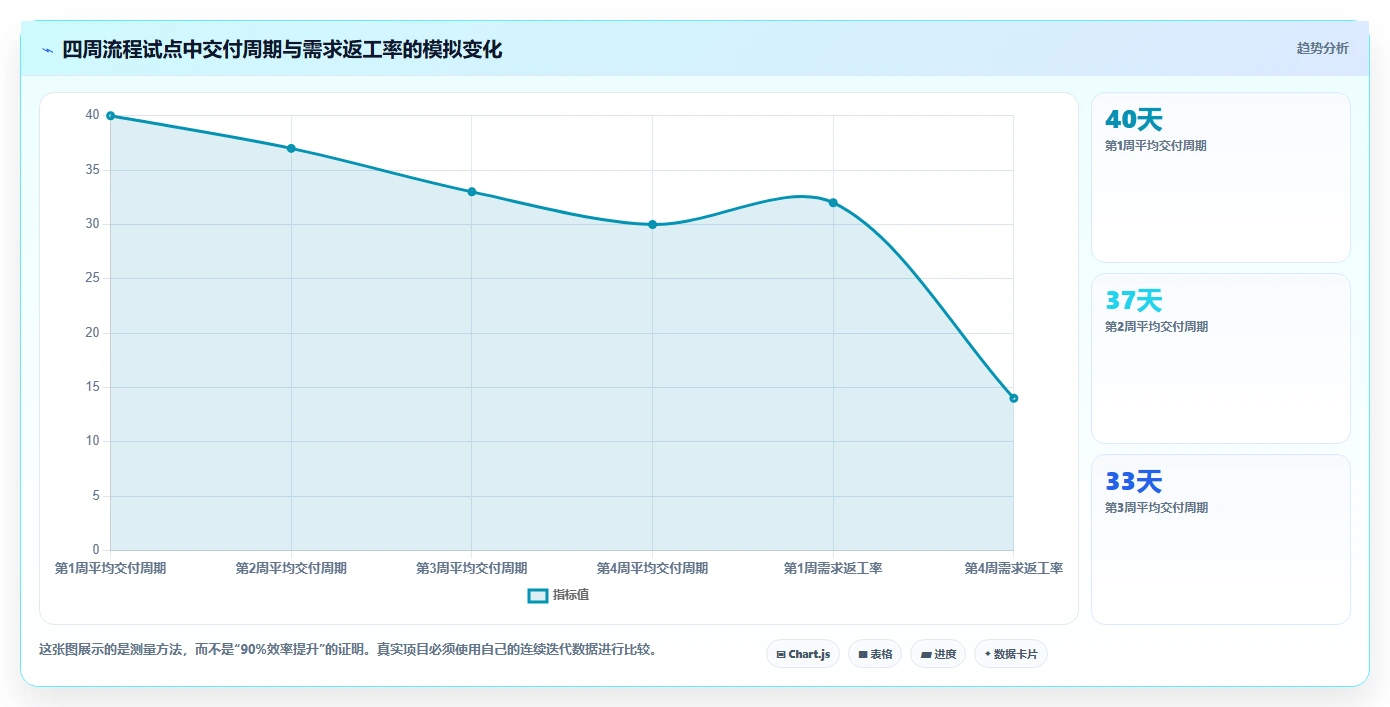Click the y-axis tick label 25
The image size is (1390, 707).
[93, 278]
